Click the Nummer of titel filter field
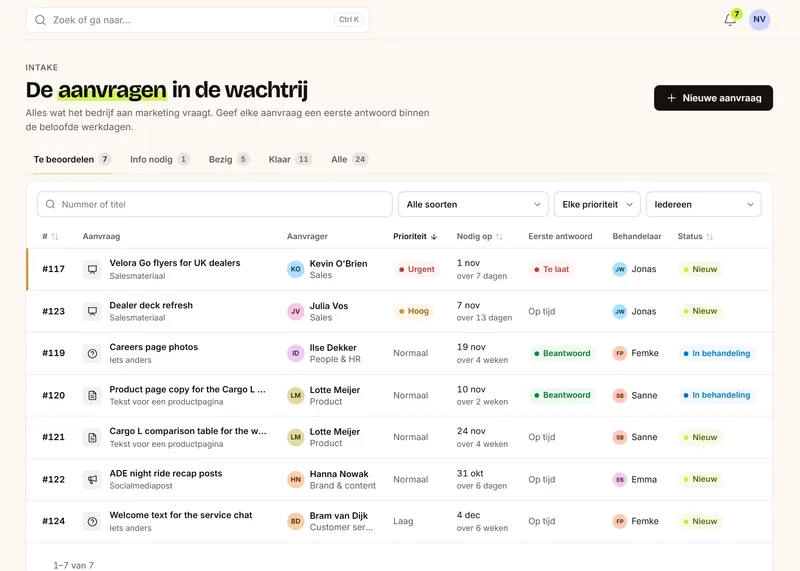800x571 pixels. [215, 204]
